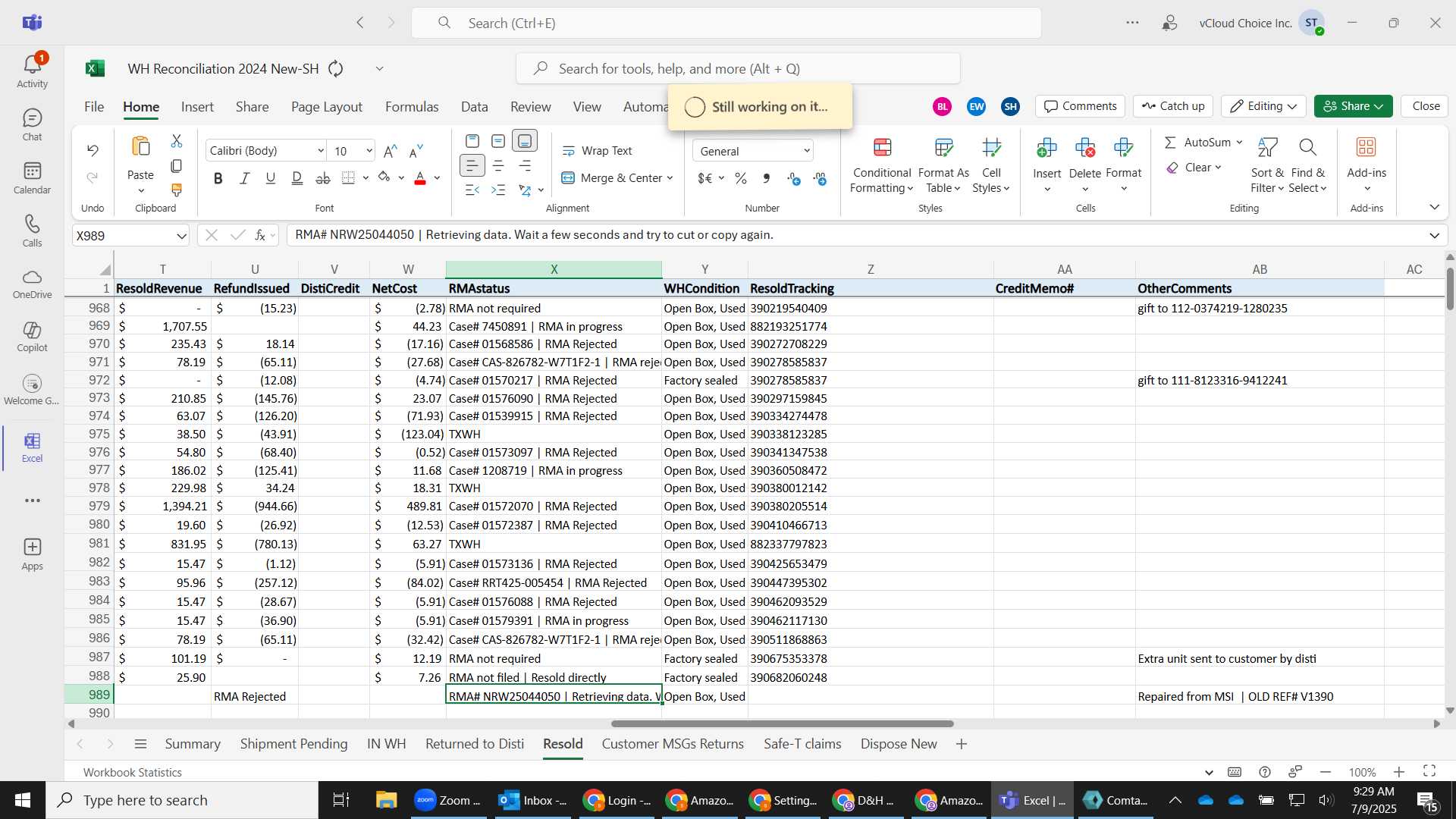This screenshot has height=819, width=1456.
Task: Click in the Teams Search box
Action: pyautogui.click(x=726, y=23)
